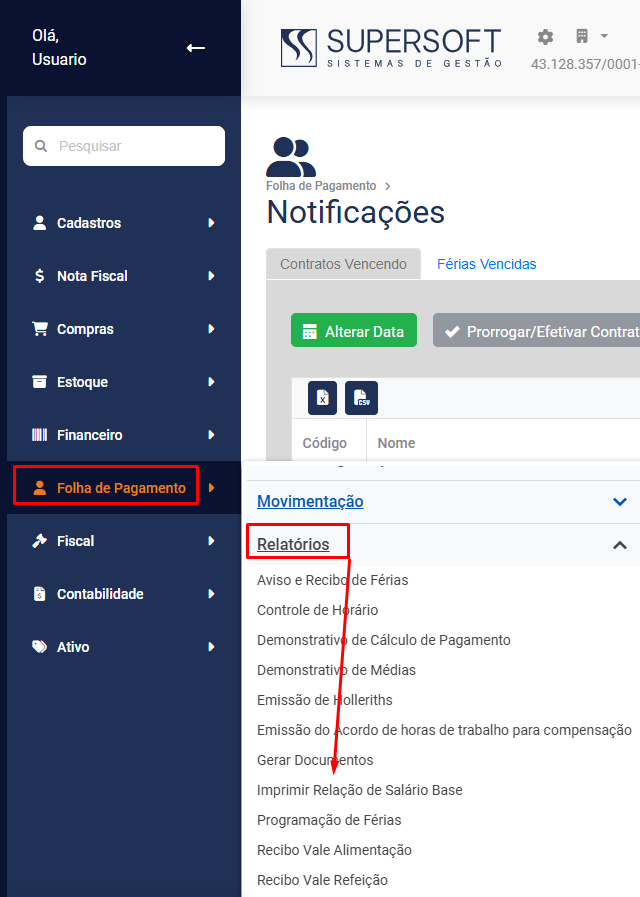Collapse the Relatórios section chevron
This screenshot has width=640, height=897.
point(620,545)
